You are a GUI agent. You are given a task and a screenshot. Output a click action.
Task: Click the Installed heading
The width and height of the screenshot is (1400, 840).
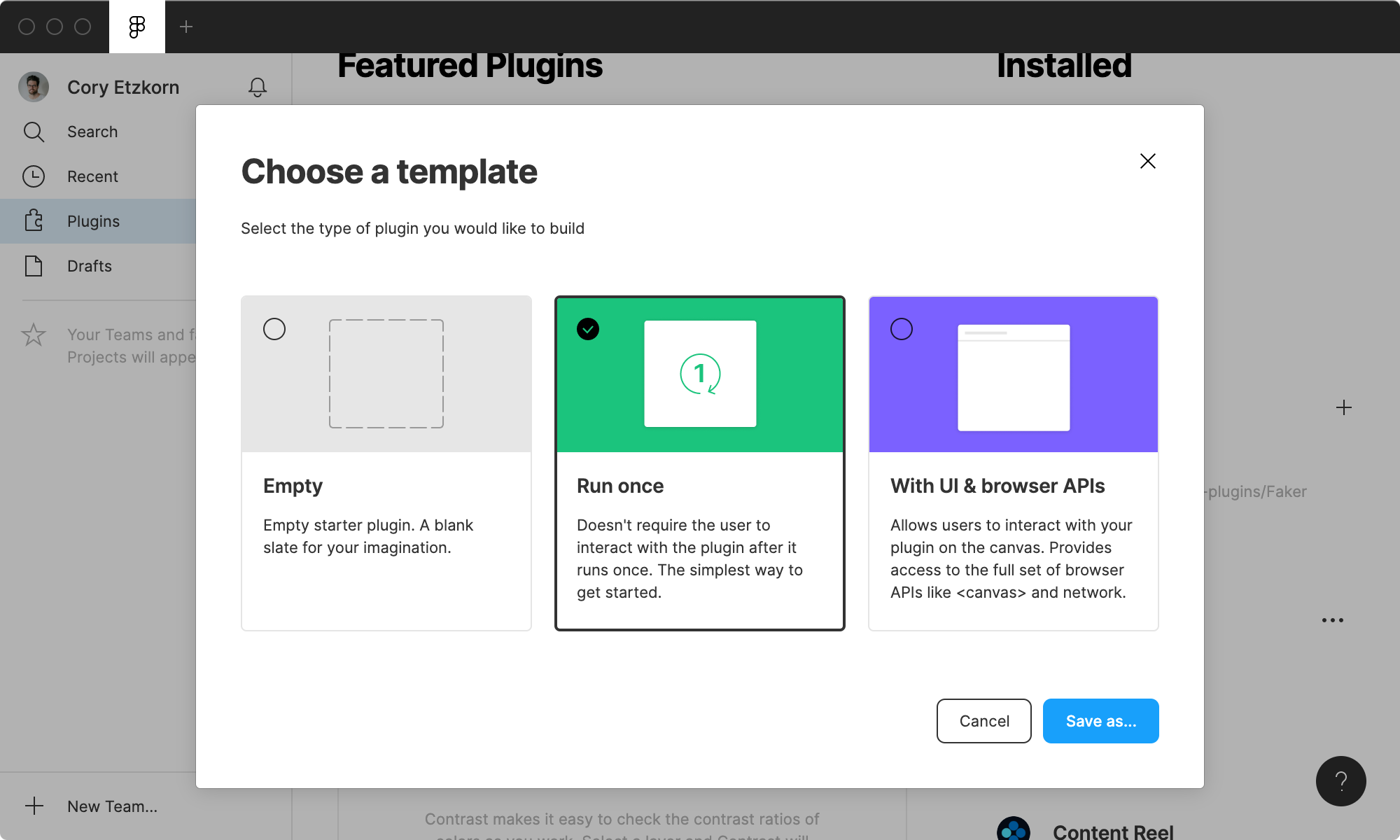point(1064,66)
